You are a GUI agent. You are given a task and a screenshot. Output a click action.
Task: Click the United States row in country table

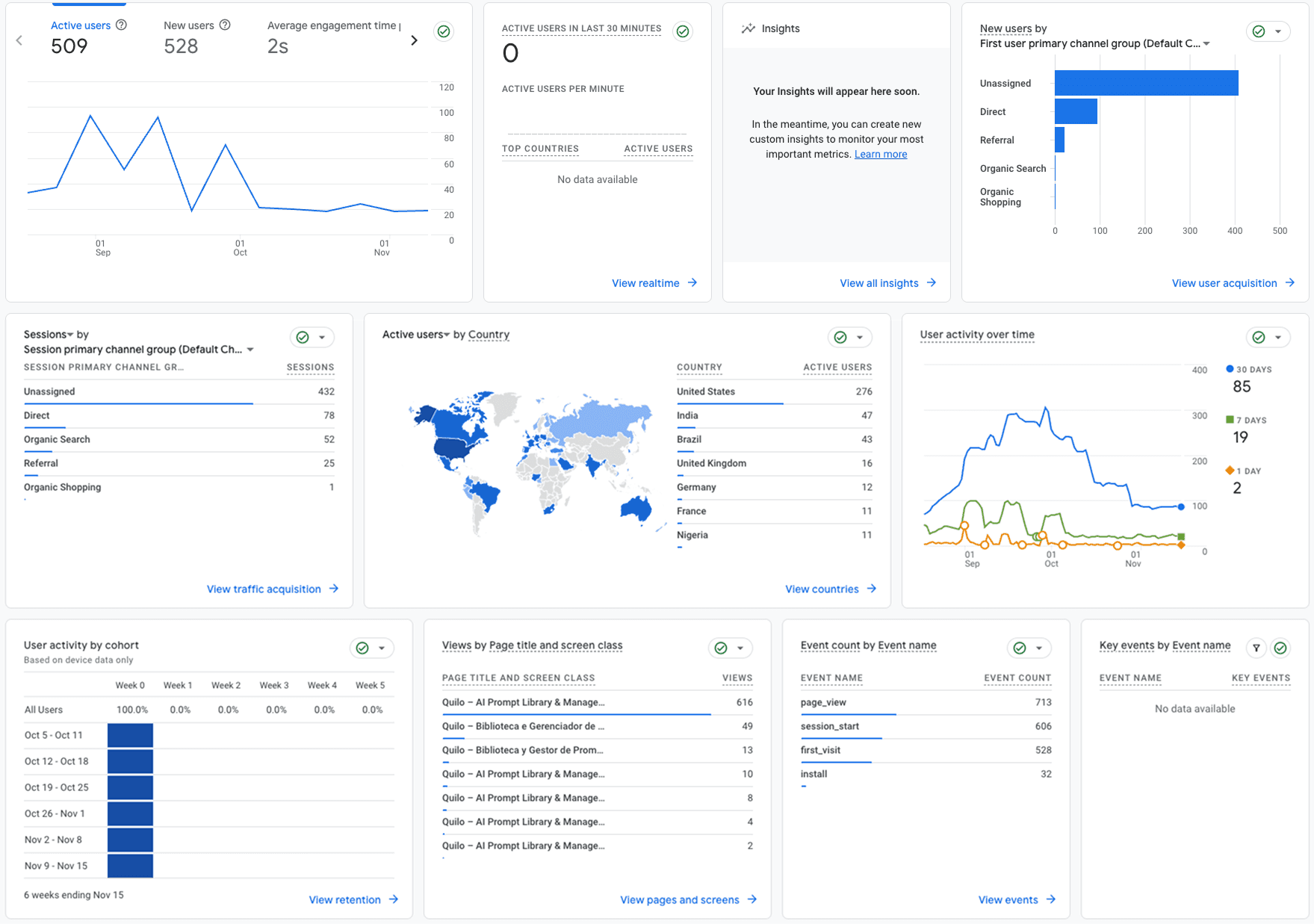coord(774,391)
